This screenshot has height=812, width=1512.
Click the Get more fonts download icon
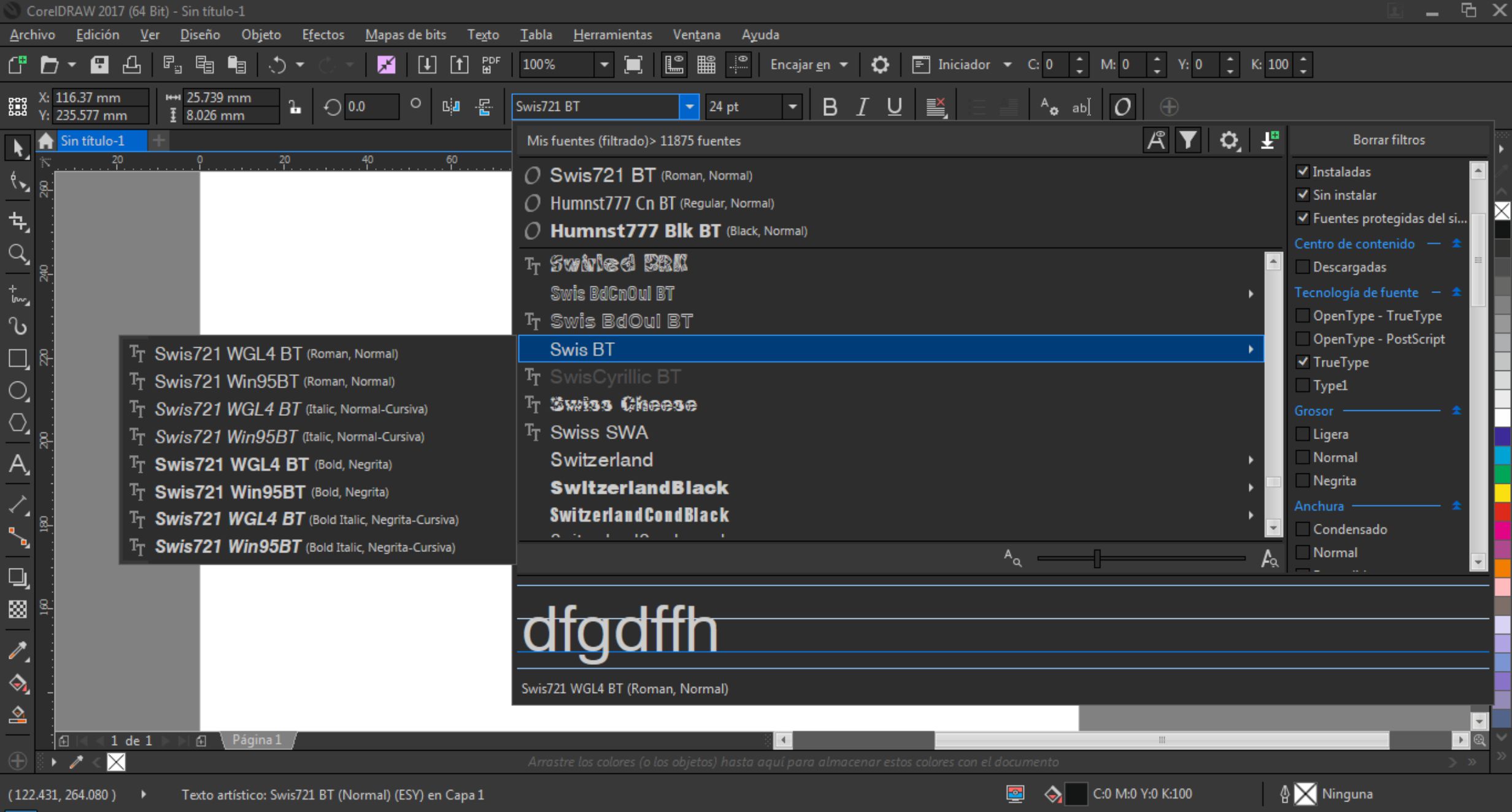coord(1270,140)
